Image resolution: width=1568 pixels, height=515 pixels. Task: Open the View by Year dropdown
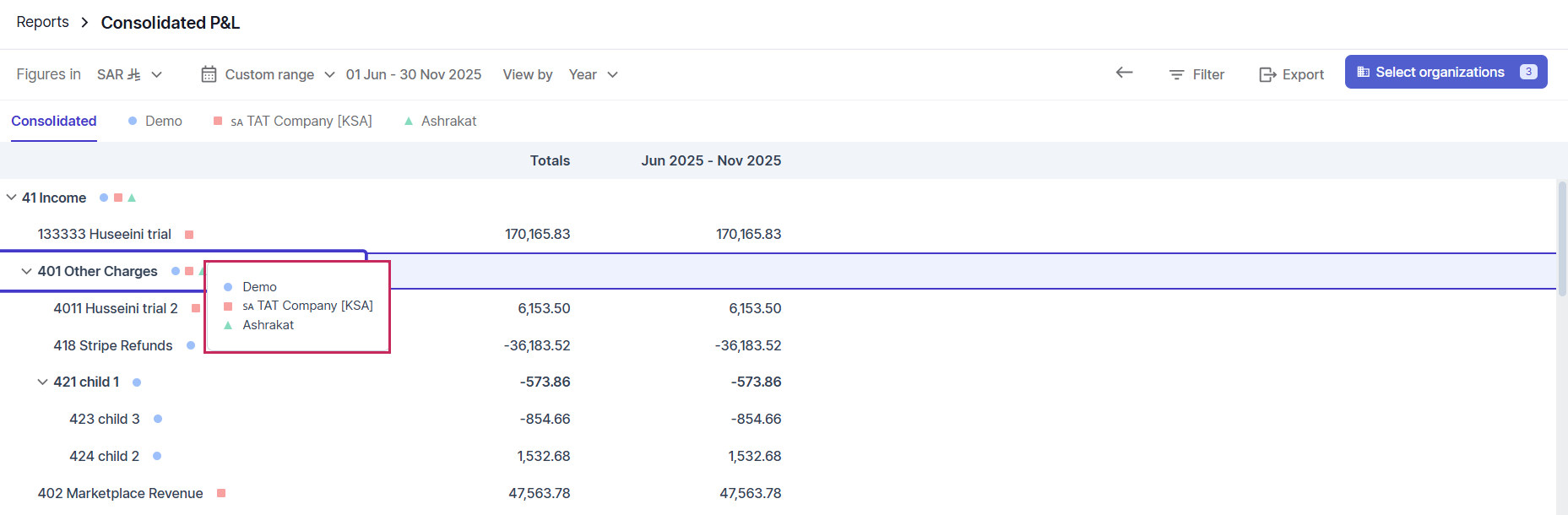point(593,74)
